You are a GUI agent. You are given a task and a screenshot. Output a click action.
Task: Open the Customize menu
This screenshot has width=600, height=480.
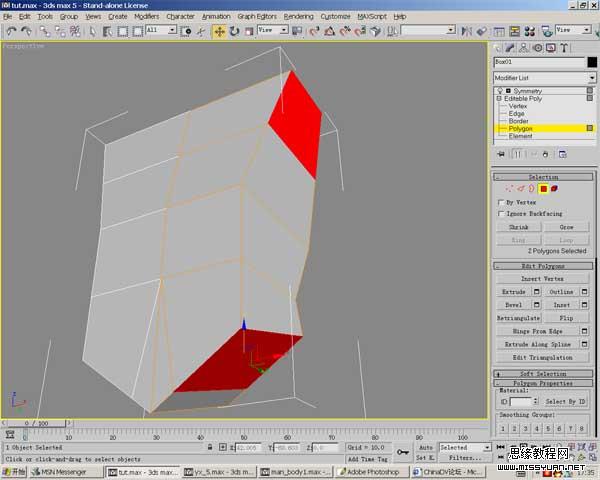(335, 16)
